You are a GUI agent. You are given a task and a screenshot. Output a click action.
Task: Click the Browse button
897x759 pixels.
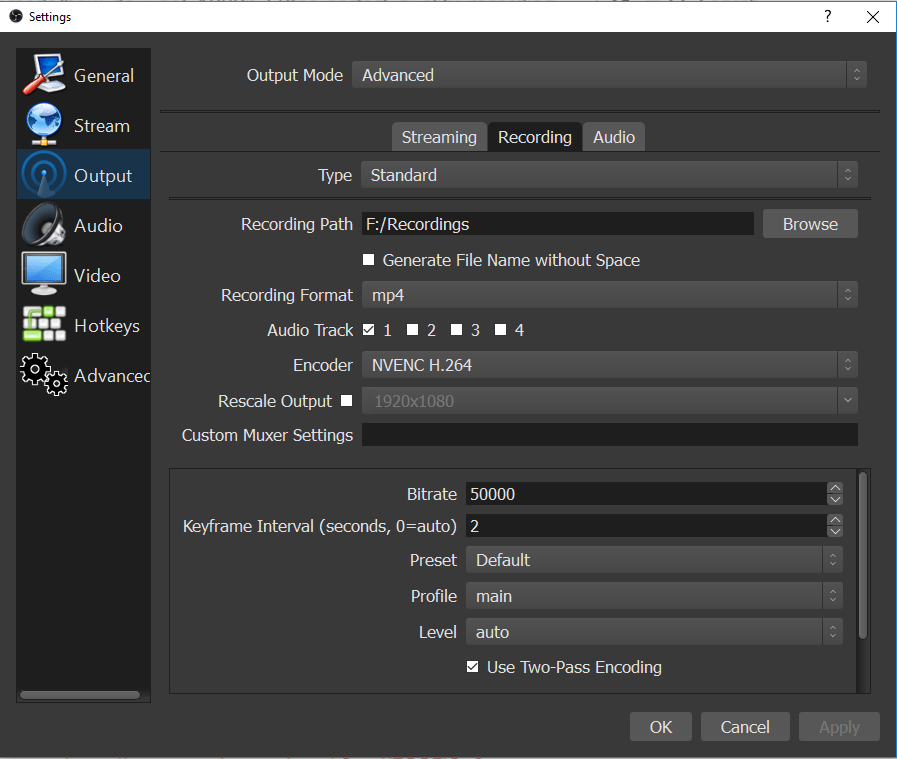pyautogui.click(x=810, y=223)
